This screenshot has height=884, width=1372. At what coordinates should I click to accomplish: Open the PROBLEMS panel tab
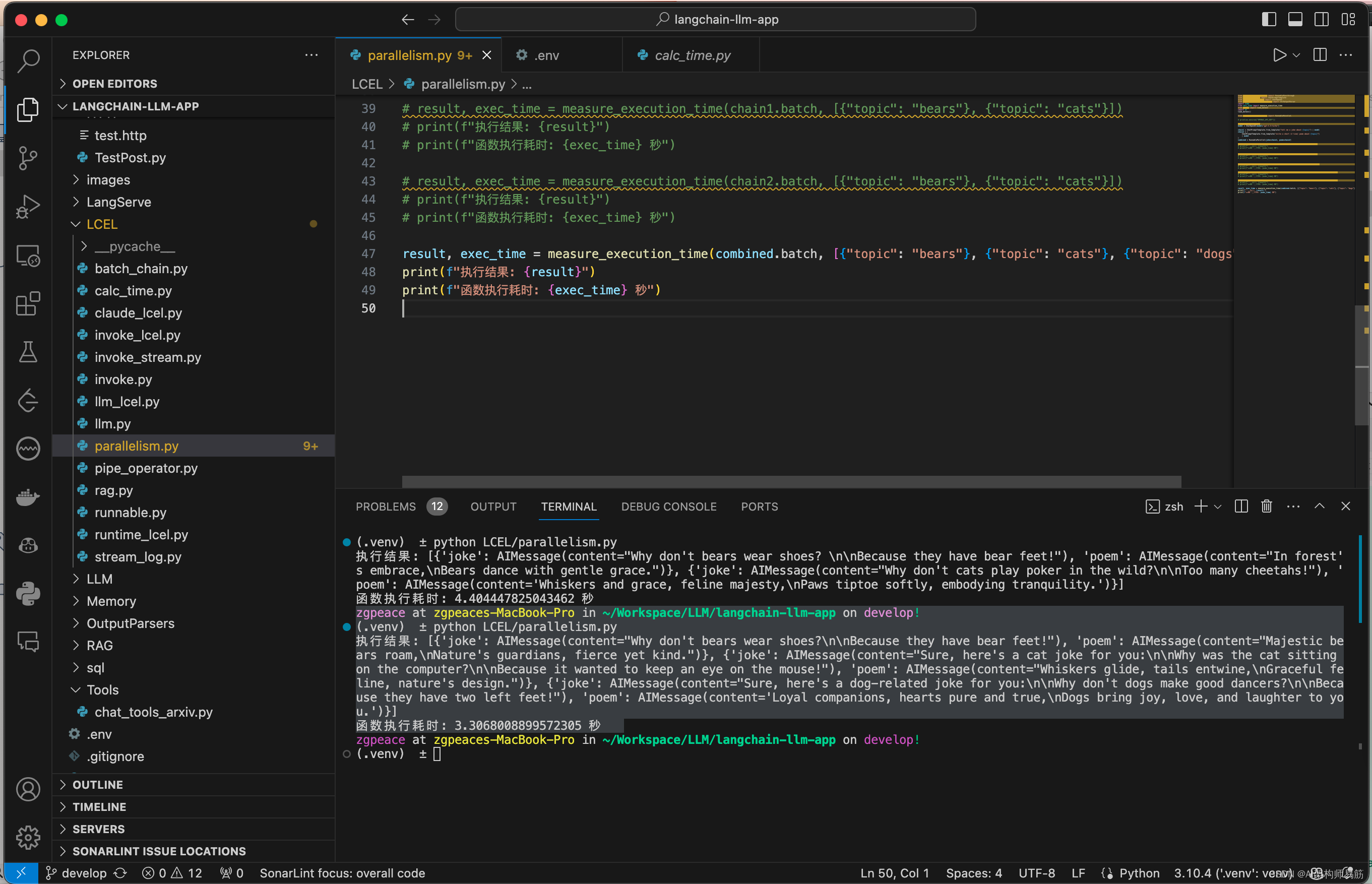click(401, 507)
